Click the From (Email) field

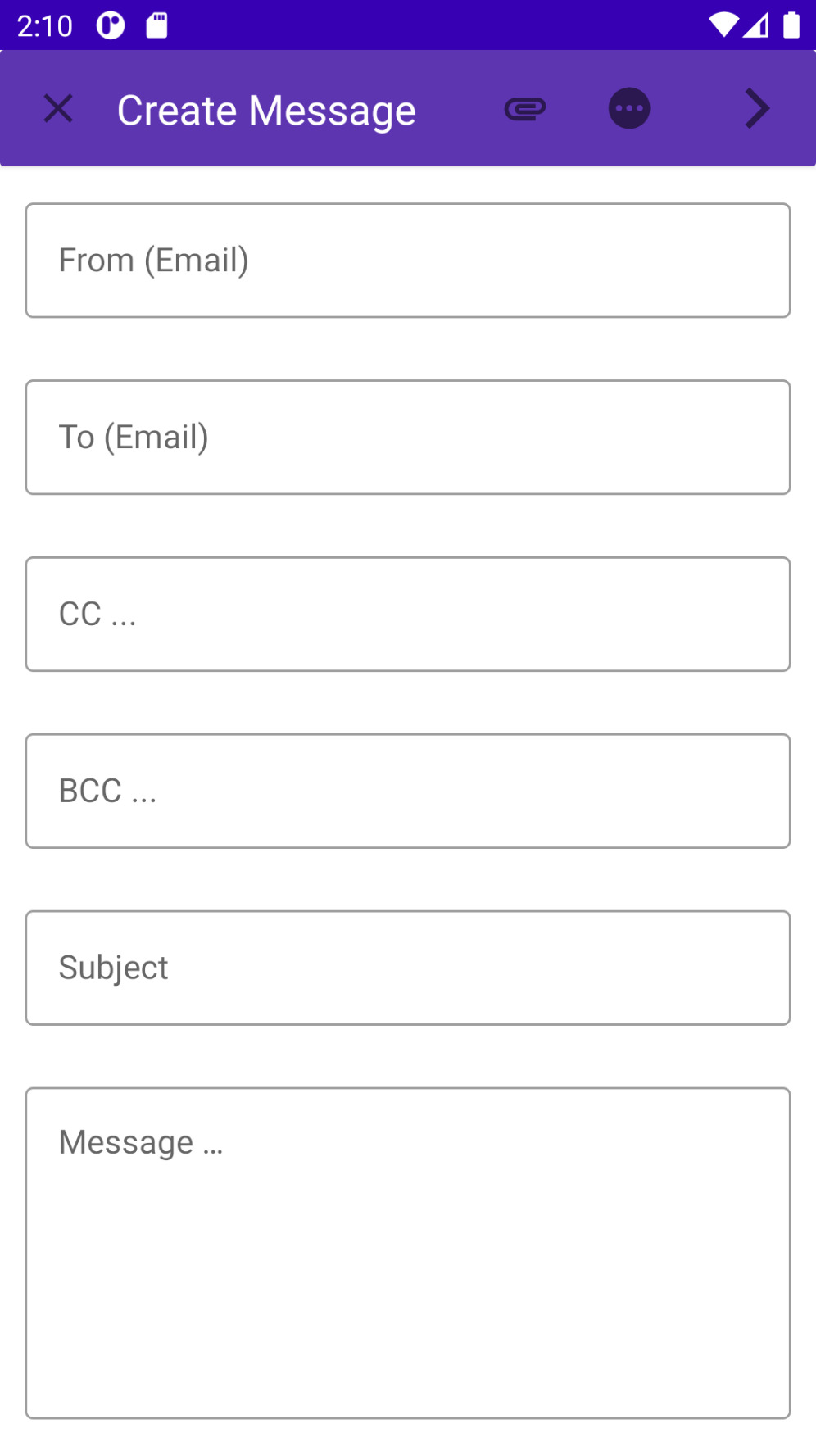point(408,261)
